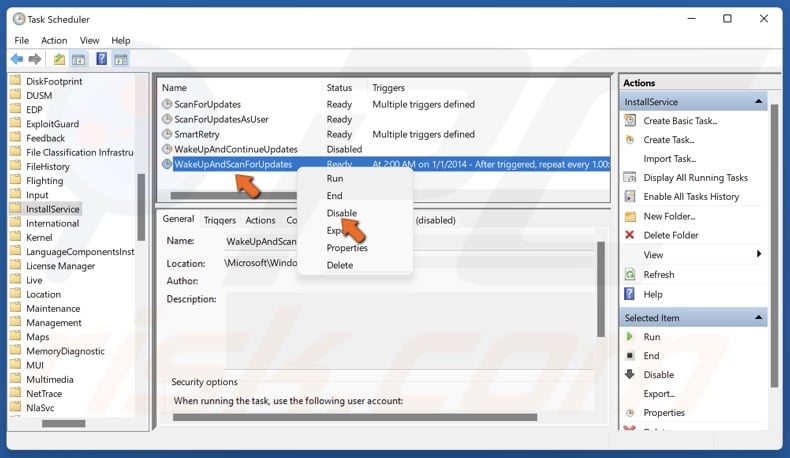Open the File menu
This screenshot has height=458, width=790.
click(x=22, y=40)
